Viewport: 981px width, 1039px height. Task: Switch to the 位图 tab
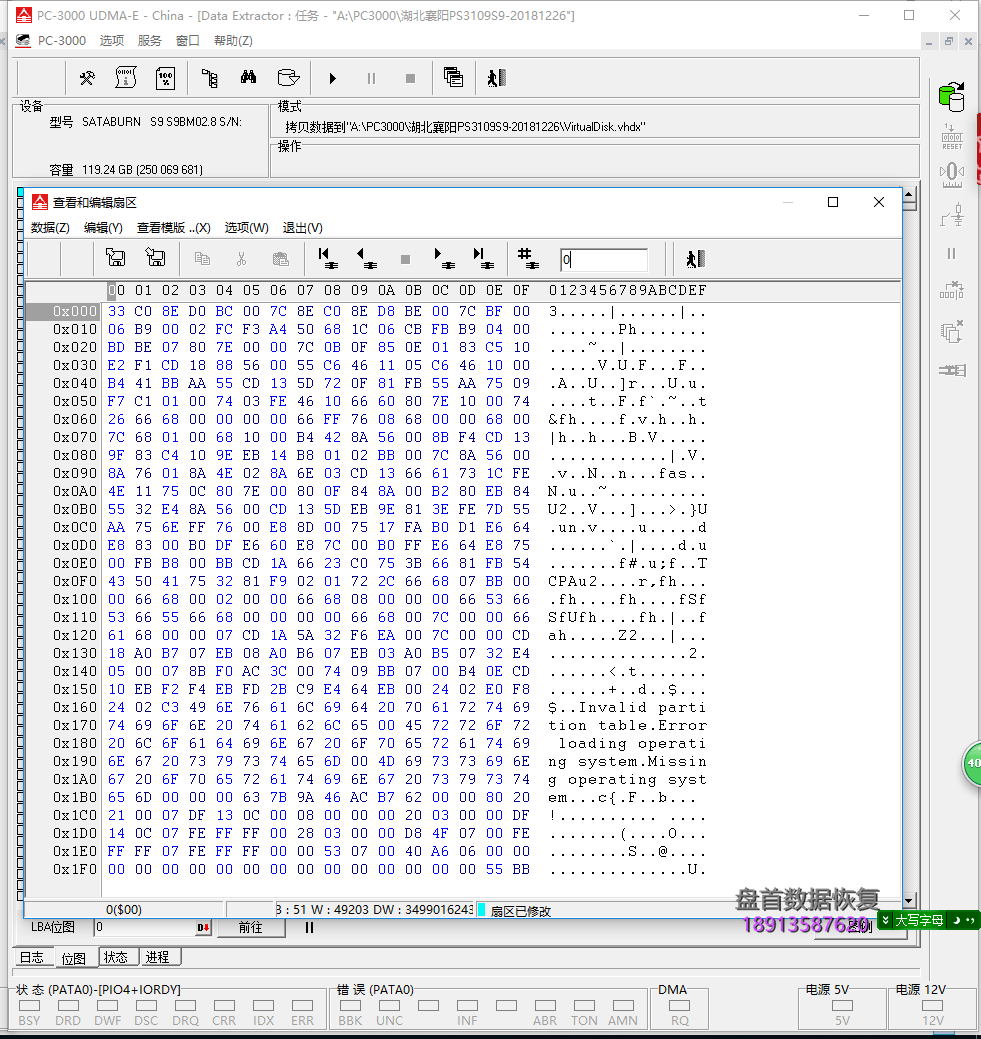click(74, 957)
